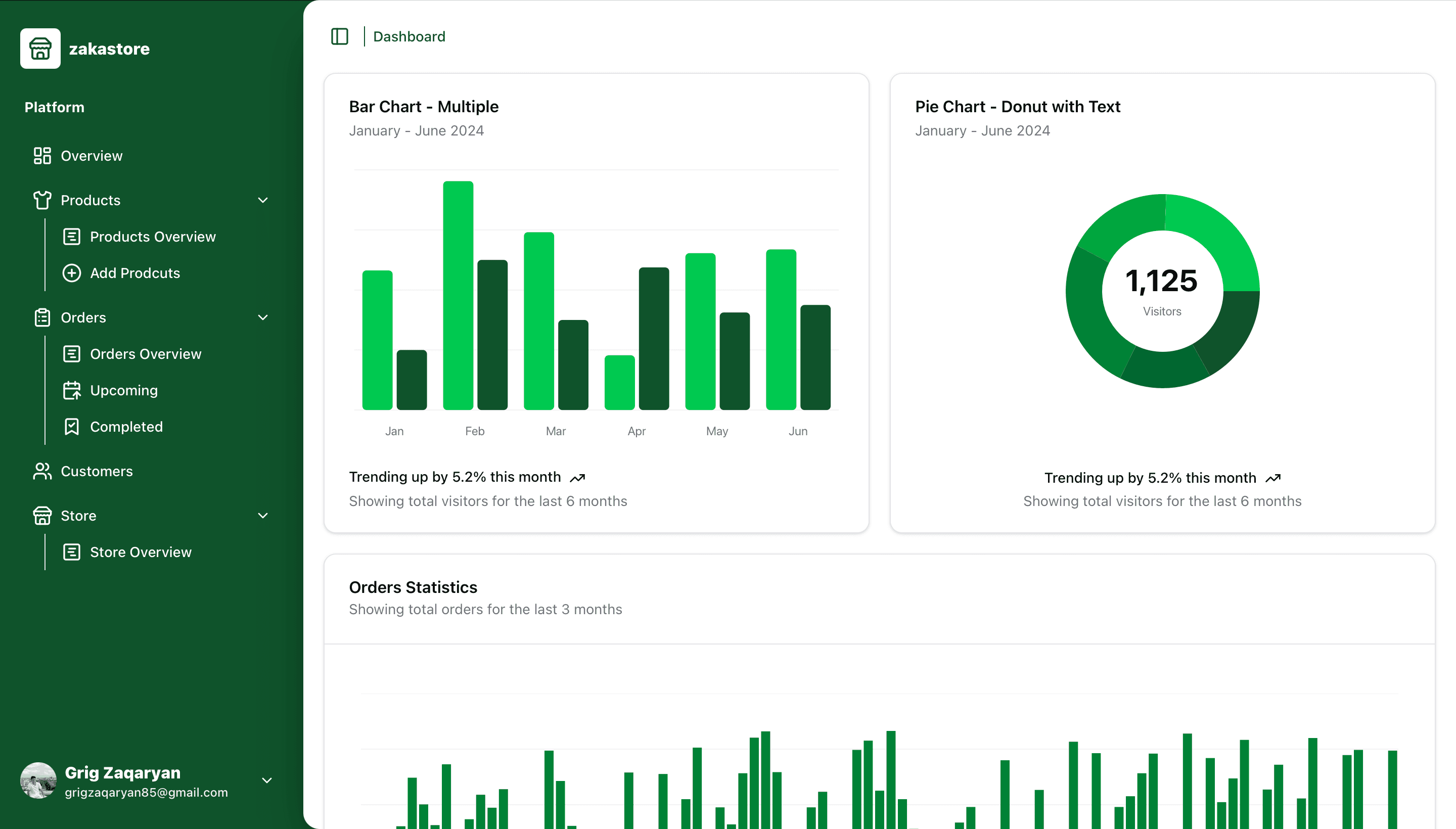Click the trending-up arrow under the donut chart

1273,478
